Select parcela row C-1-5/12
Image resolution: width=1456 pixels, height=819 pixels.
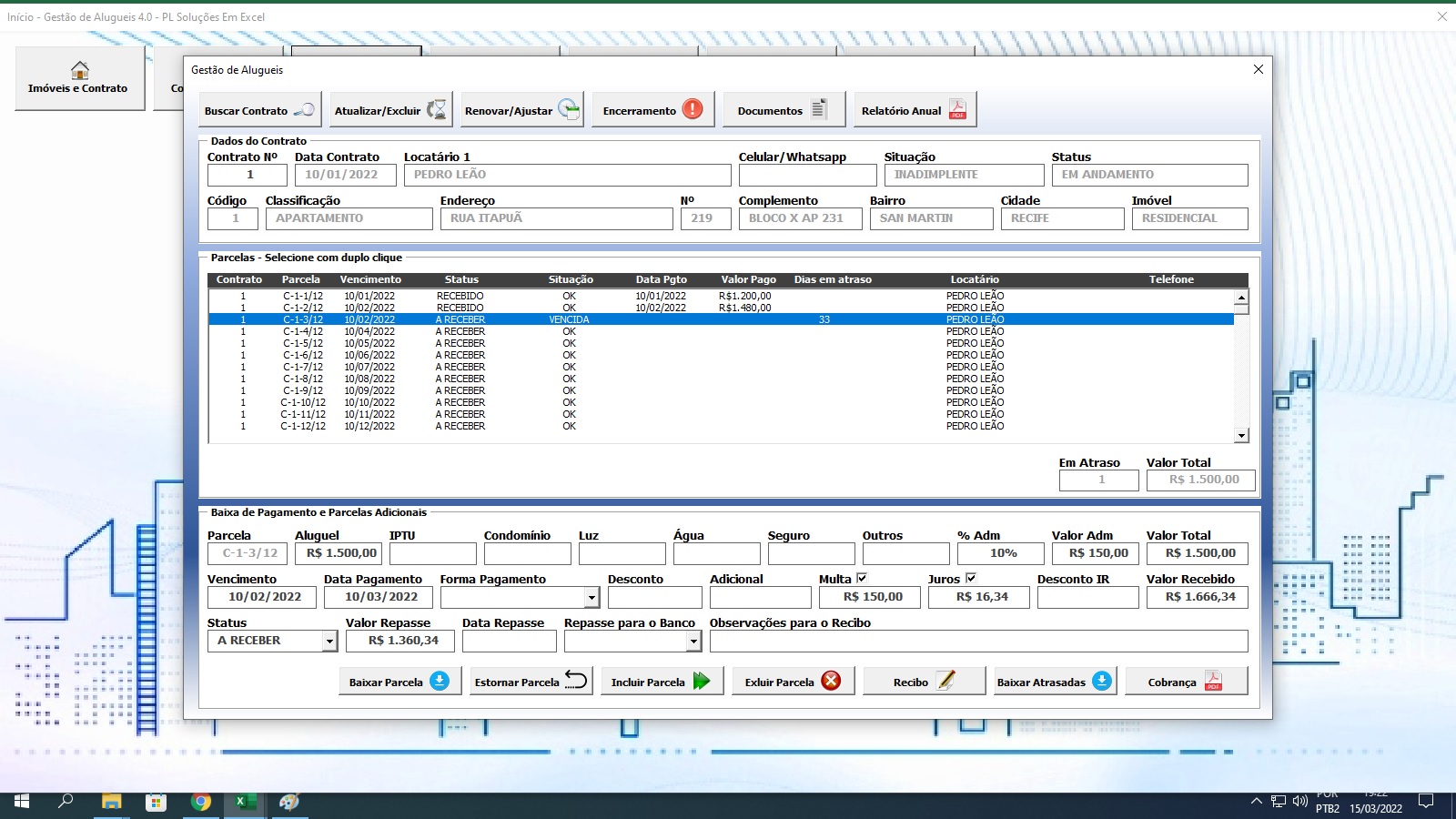721,343
